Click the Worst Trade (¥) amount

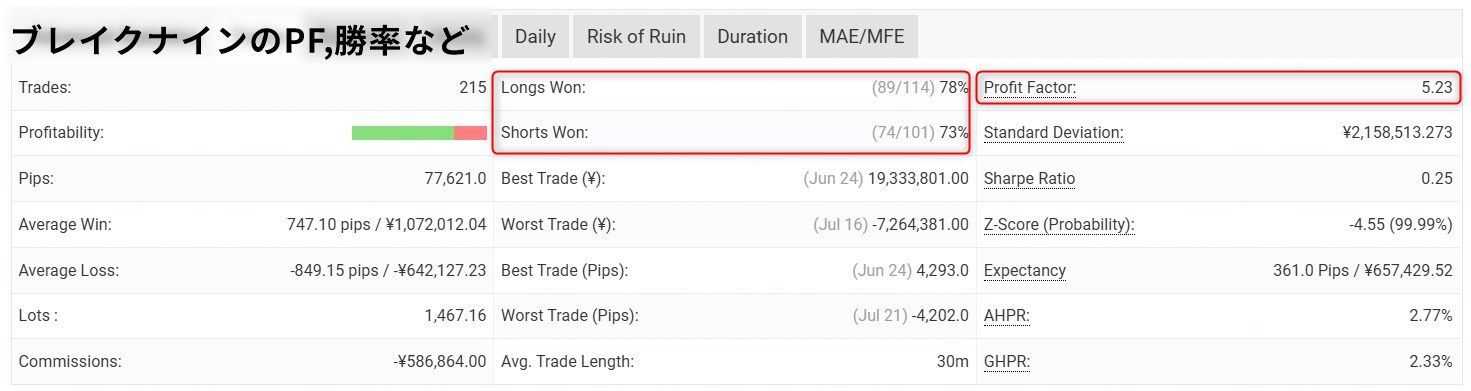(920, 225)
